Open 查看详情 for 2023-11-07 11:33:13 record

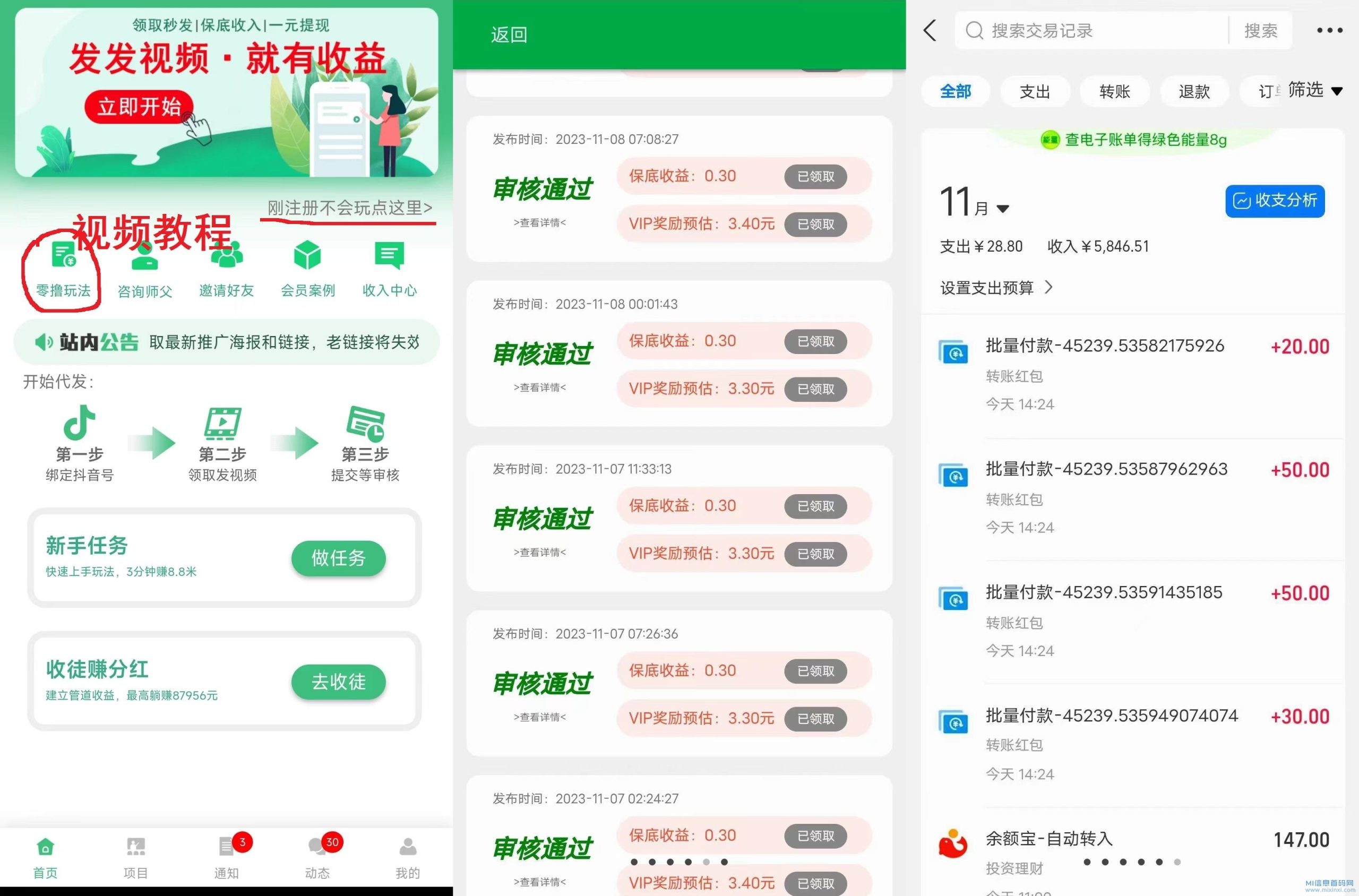(x=539, y=552)
